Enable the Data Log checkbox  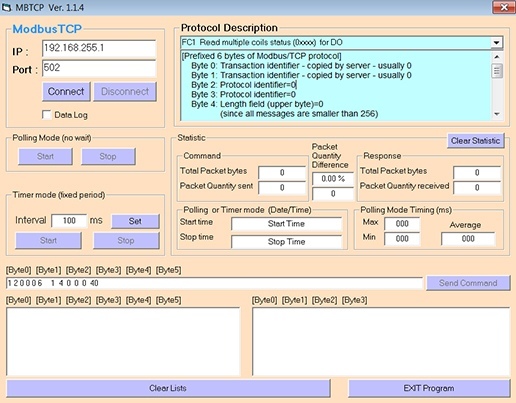(47, 115)
